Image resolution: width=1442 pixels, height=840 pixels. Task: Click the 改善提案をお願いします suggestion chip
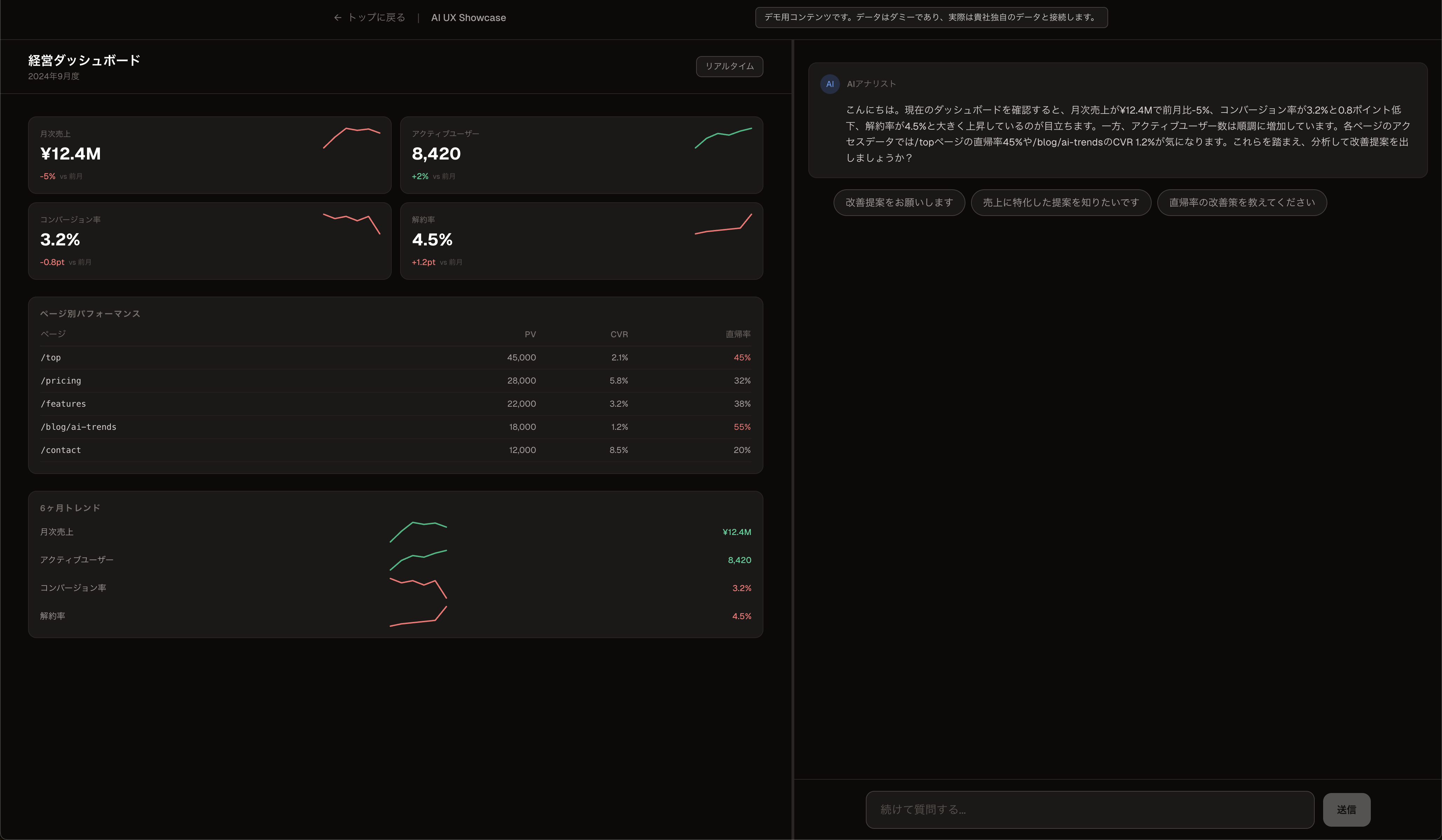click(x=898, y=203)
